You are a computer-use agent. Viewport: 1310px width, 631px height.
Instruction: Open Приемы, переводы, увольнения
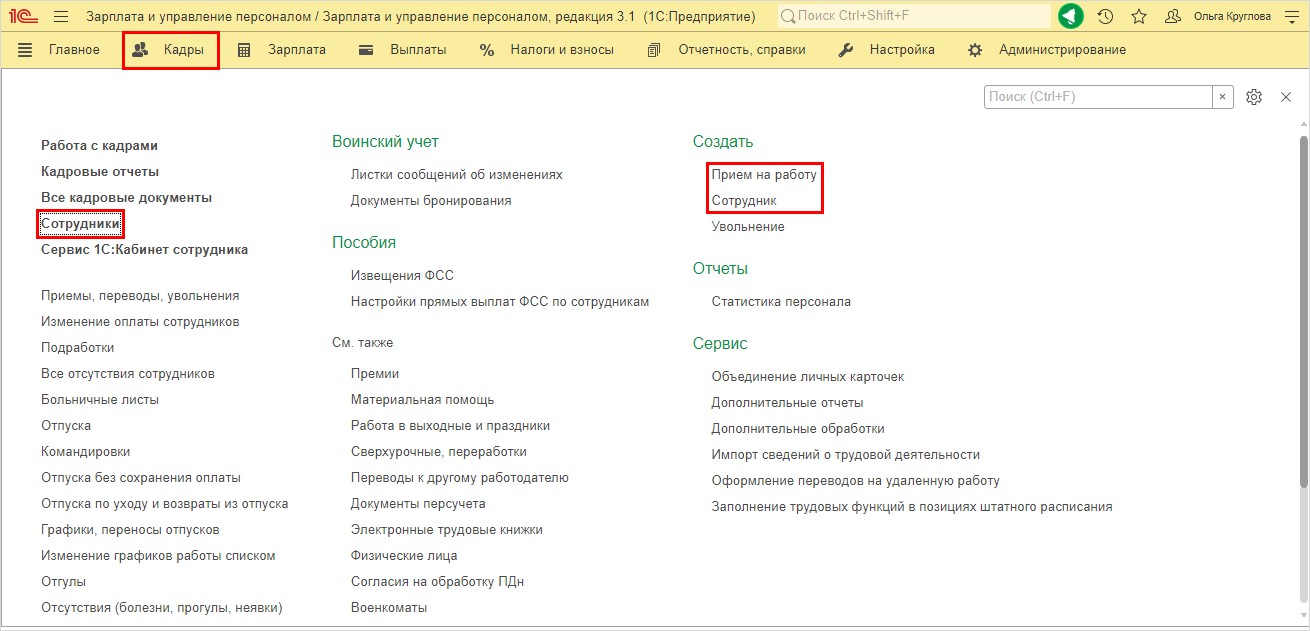tap(140, 296)
